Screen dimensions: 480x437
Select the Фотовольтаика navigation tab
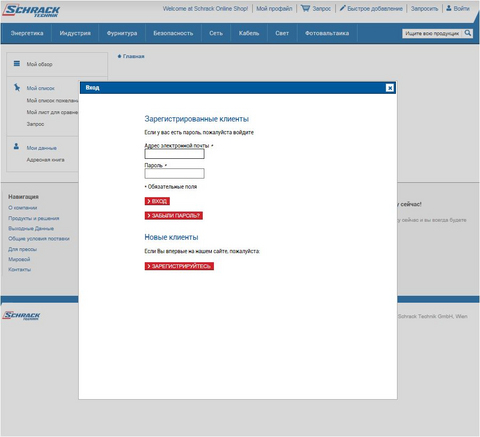[x=327, y=33]
